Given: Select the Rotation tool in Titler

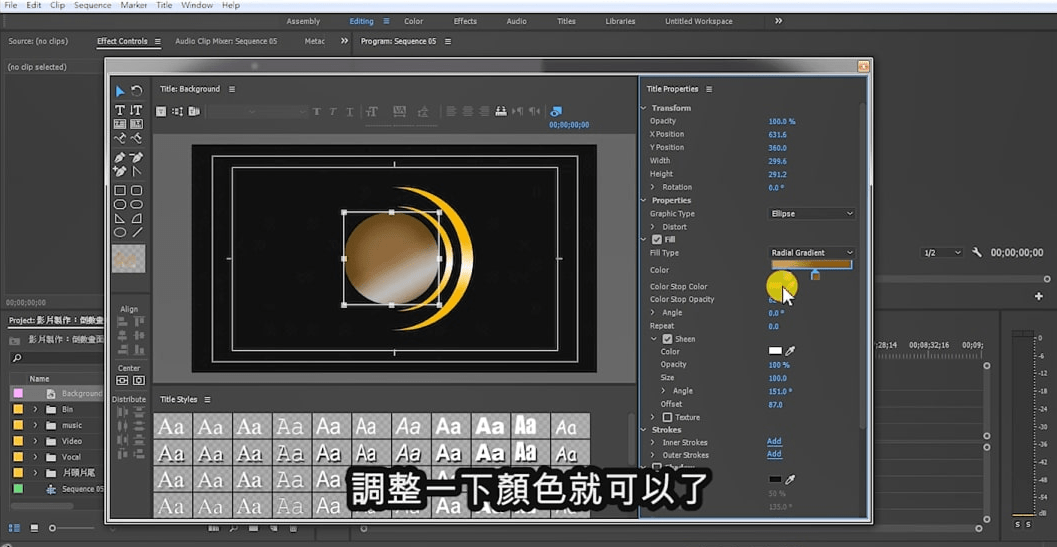Looking at the screenshot, I should coord(137,91).
